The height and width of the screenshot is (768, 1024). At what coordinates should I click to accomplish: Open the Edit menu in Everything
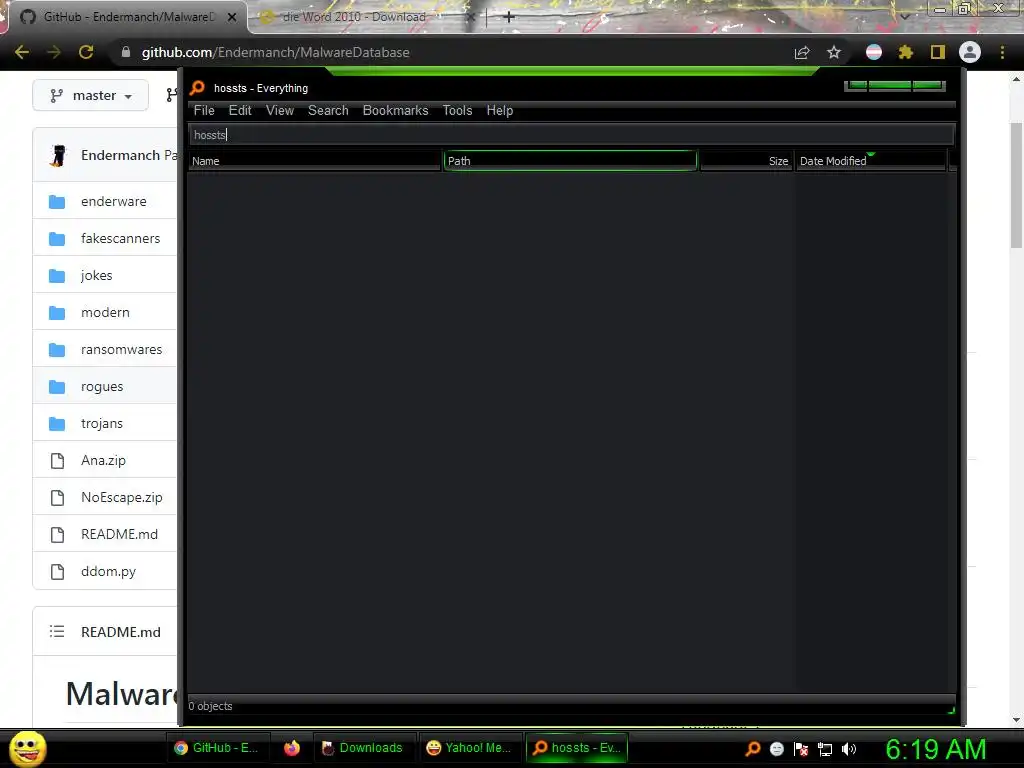coord(240,110)
